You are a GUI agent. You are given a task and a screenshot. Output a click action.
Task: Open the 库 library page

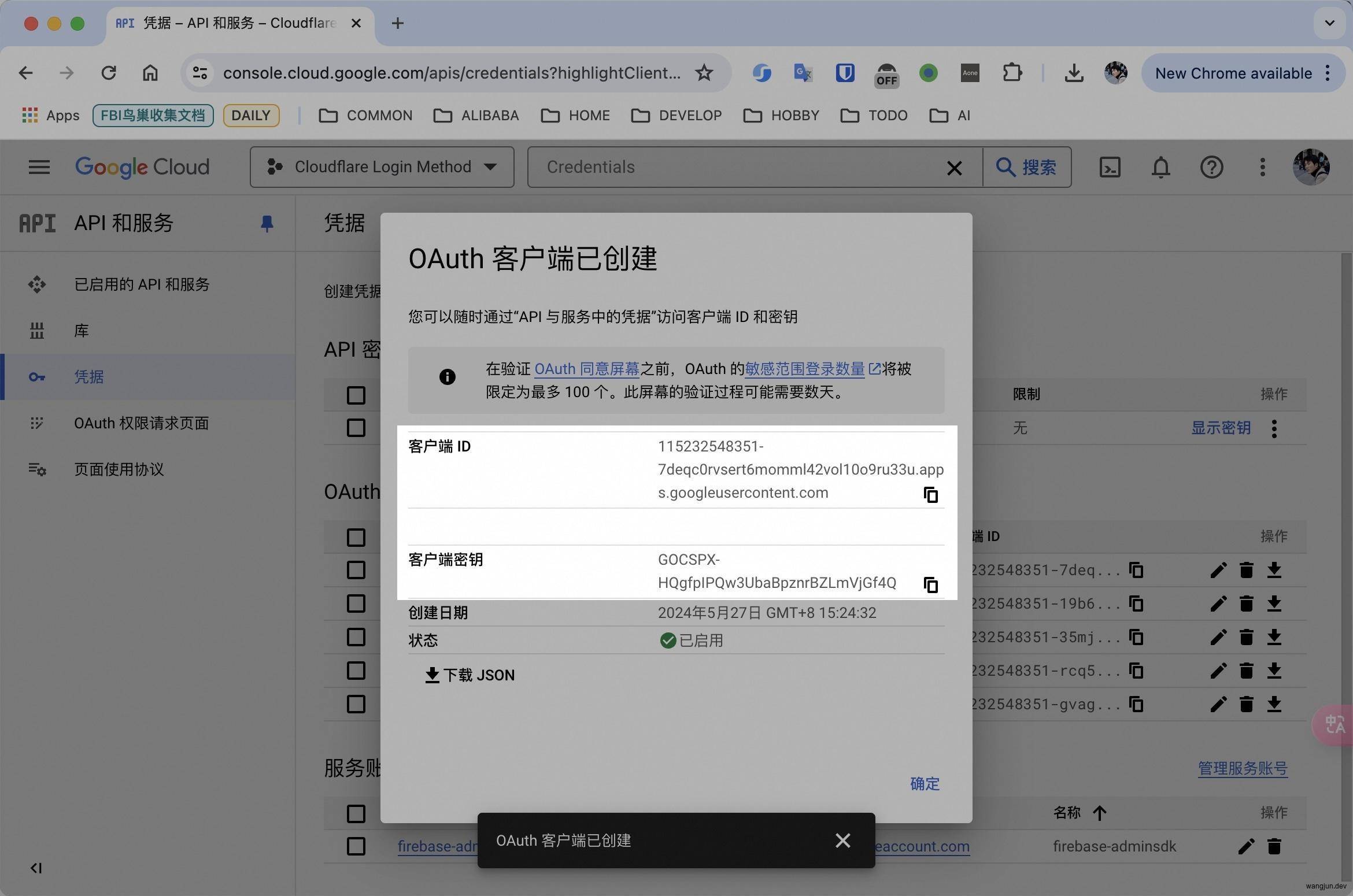(x=81, y=331)
